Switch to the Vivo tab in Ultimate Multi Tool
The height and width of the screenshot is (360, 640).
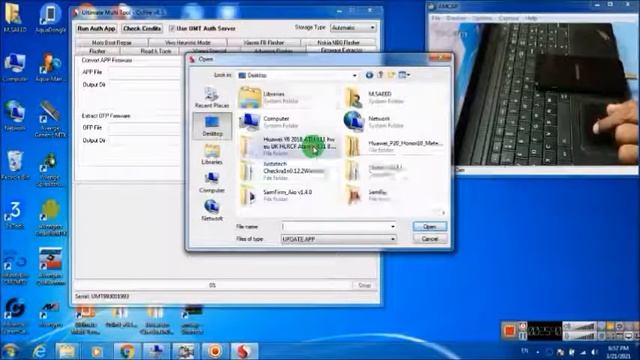click(187, 42)
